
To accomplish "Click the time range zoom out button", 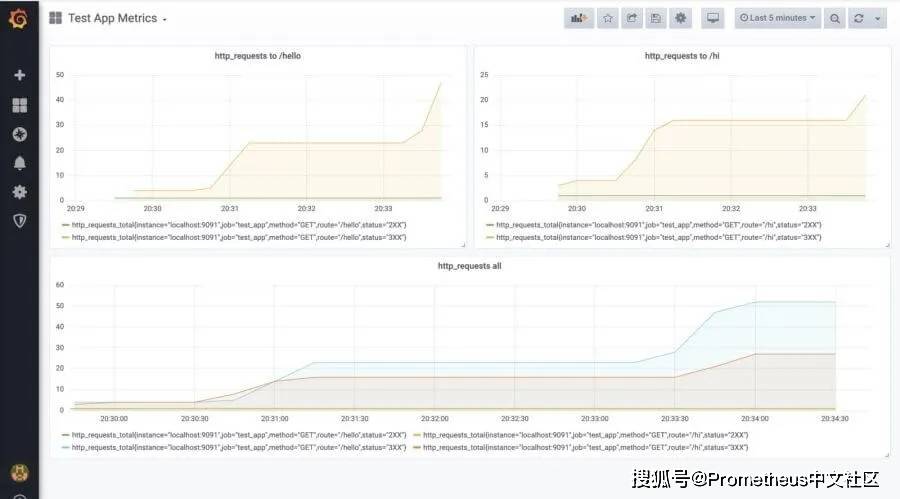I will point(835,18).
